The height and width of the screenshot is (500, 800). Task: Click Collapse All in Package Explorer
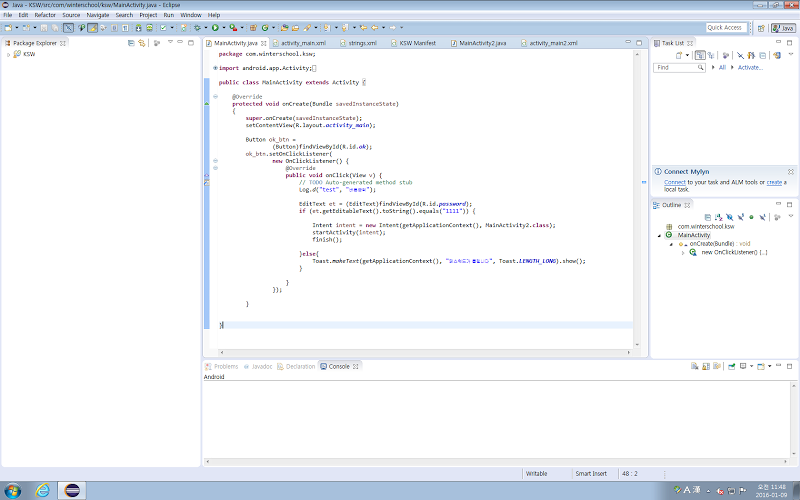click(131, 43)
